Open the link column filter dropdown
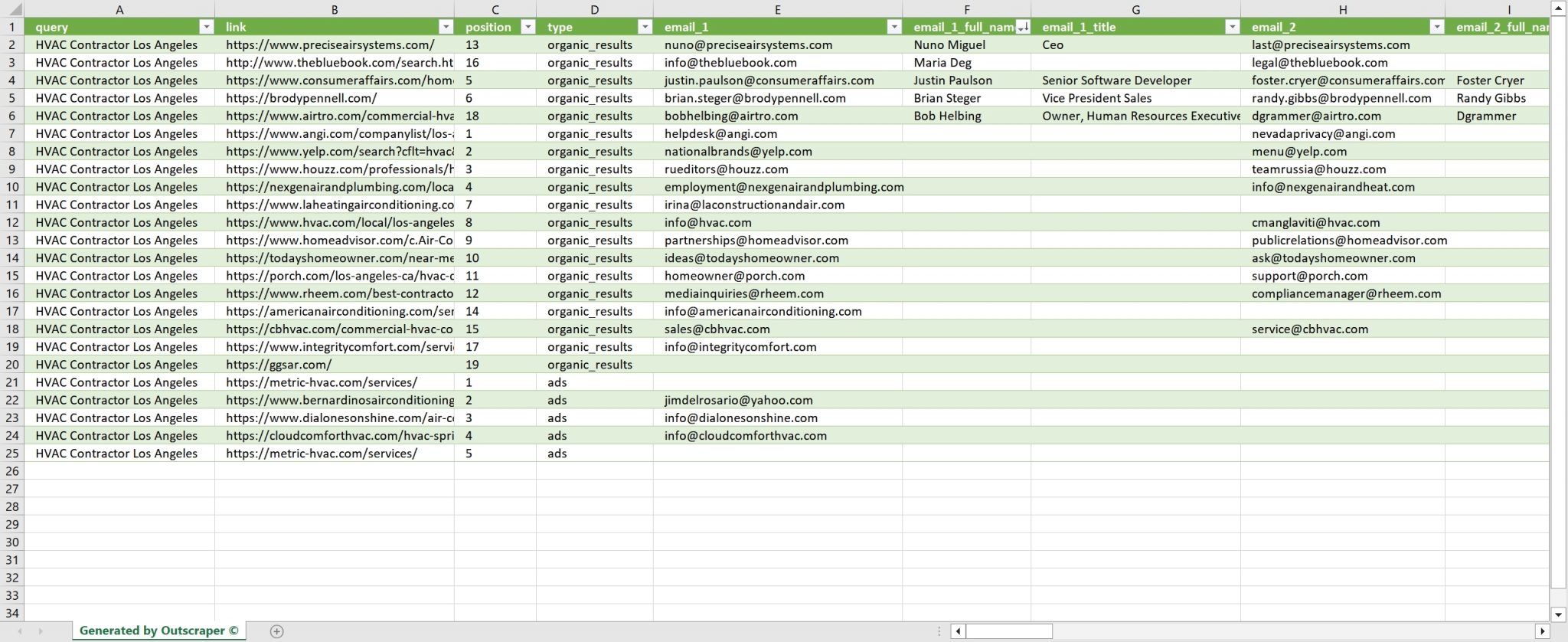 [446, 27]
